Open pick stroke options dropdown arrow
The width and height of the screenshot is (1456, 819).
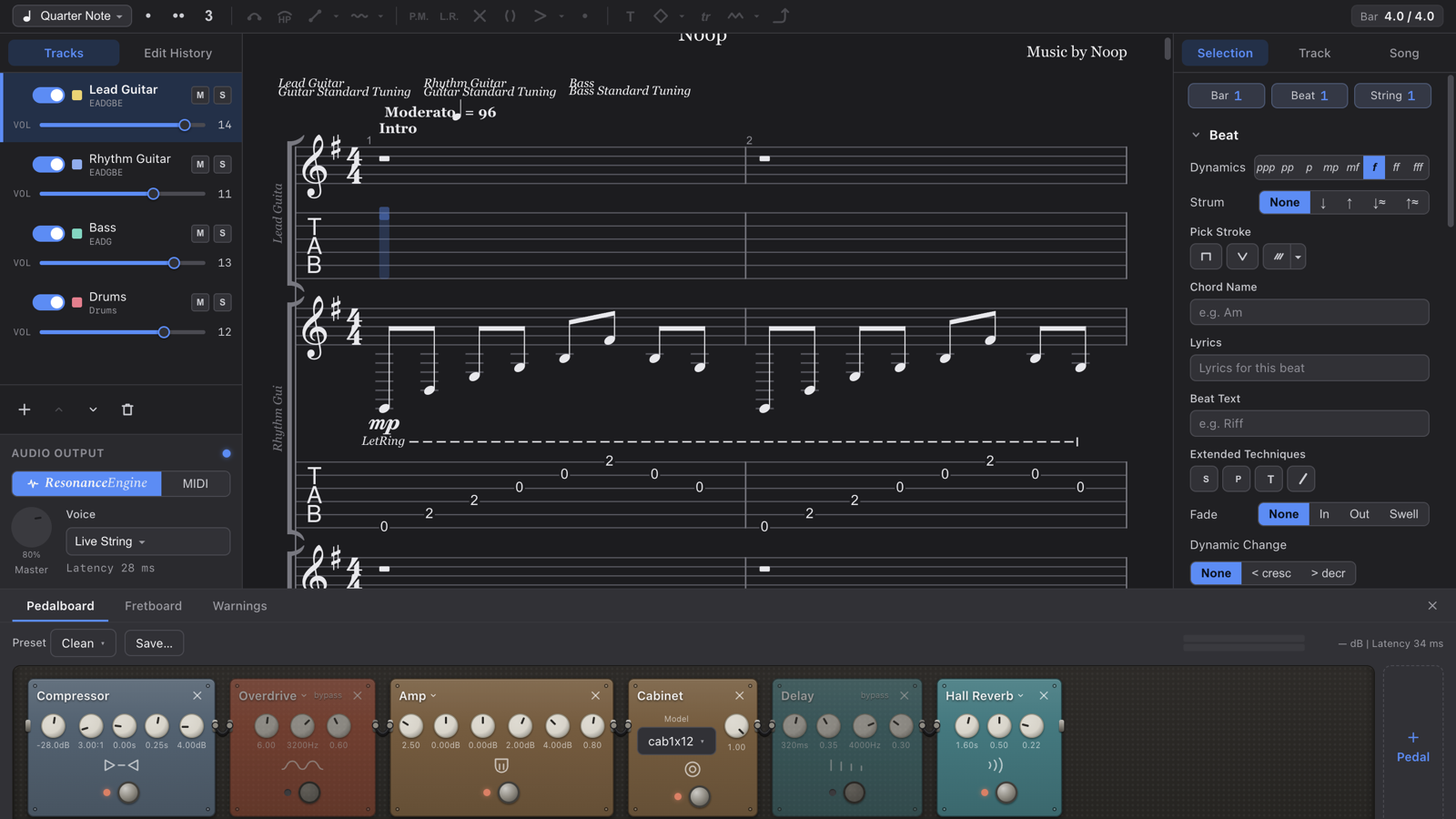pyautogui.click(x=1299, y=257)
